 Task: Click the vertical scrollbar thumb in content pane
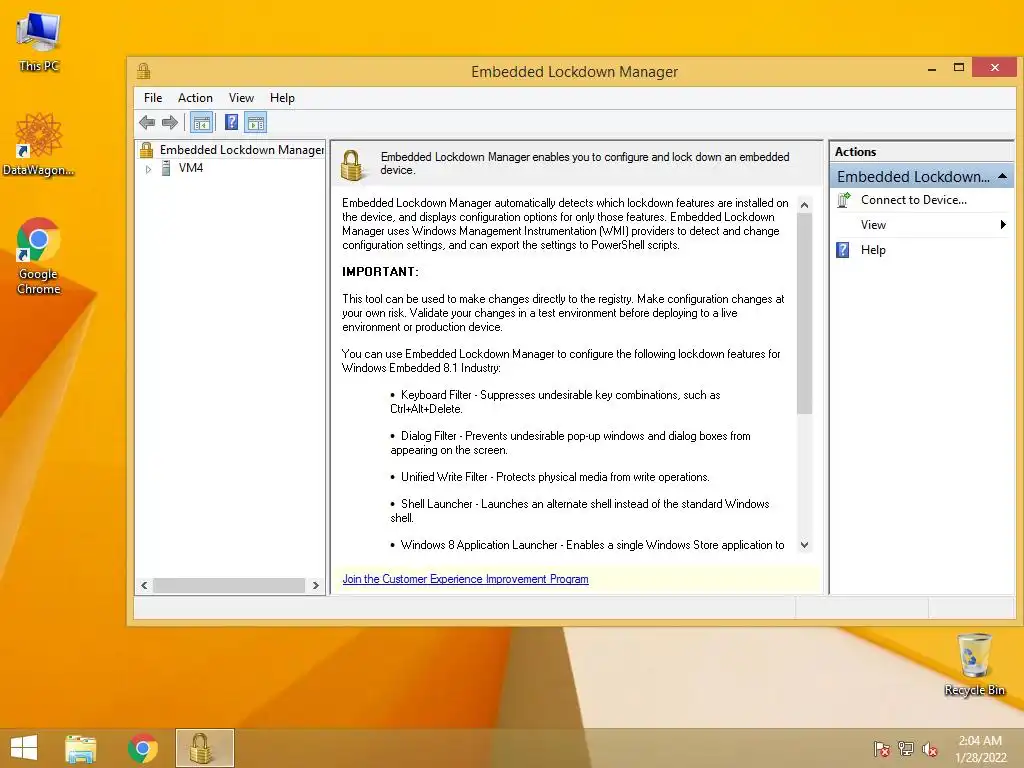pos(805,313)
